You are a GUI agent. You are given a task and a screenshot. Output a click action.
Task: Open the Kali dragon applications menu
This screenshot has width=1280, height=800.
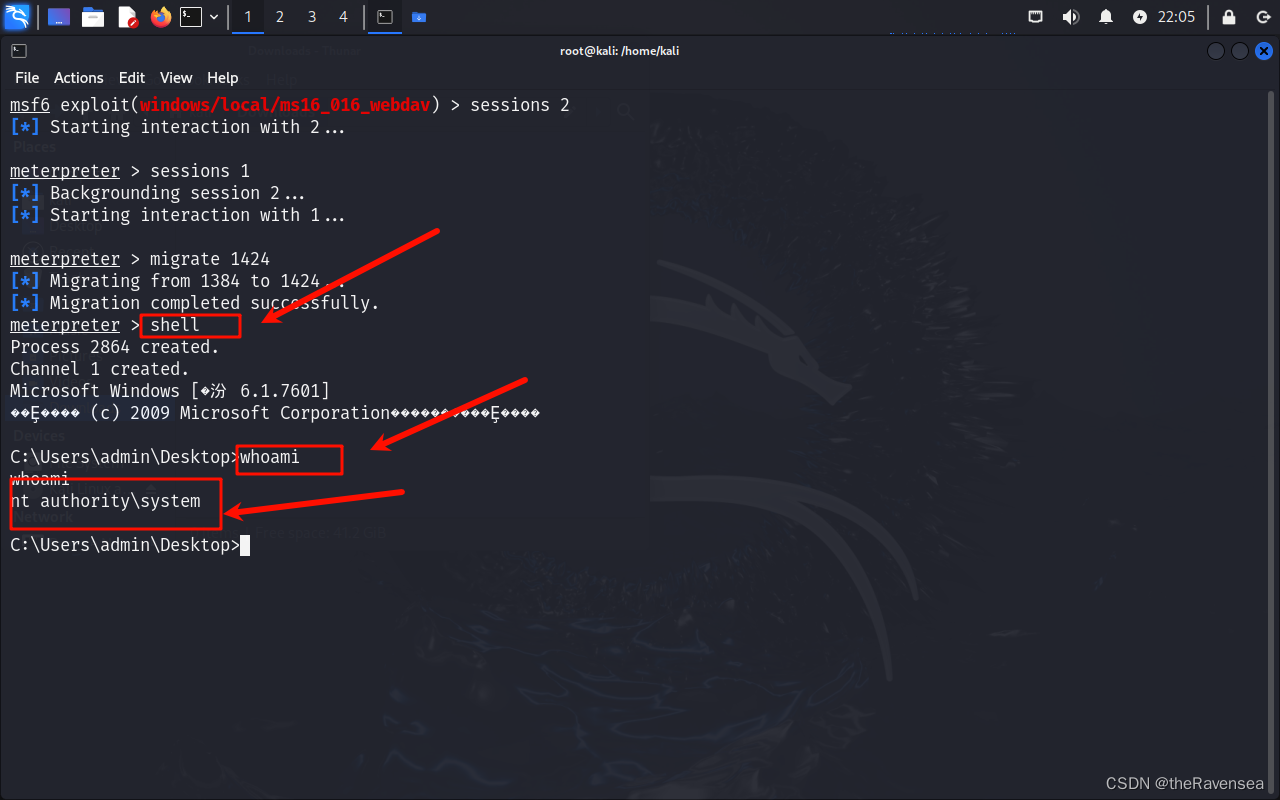[17, 16]
